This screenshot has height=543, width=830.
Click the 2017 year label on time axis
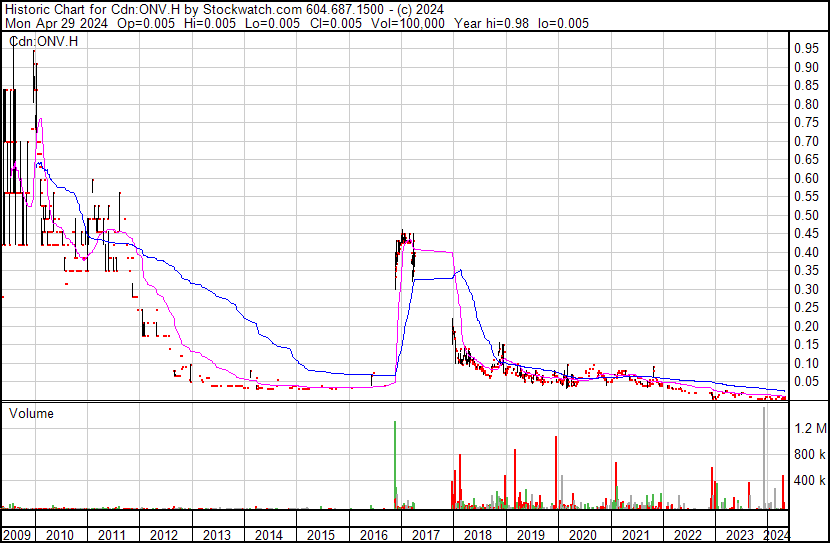426,535
